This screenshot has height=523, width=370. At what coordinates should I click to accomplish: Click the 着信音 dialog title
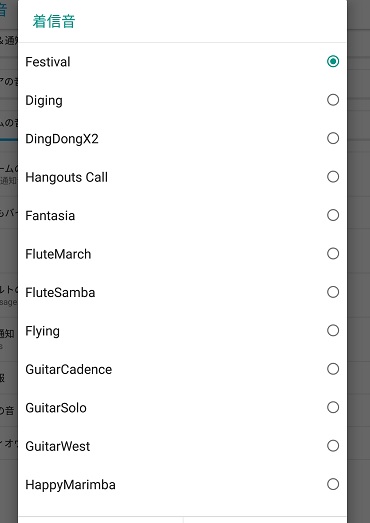tap(54, 21)
